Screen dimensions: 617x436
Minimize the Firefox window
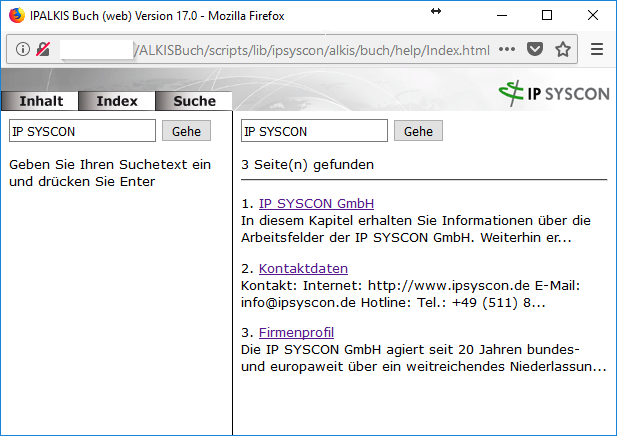(x=502, y=16)
